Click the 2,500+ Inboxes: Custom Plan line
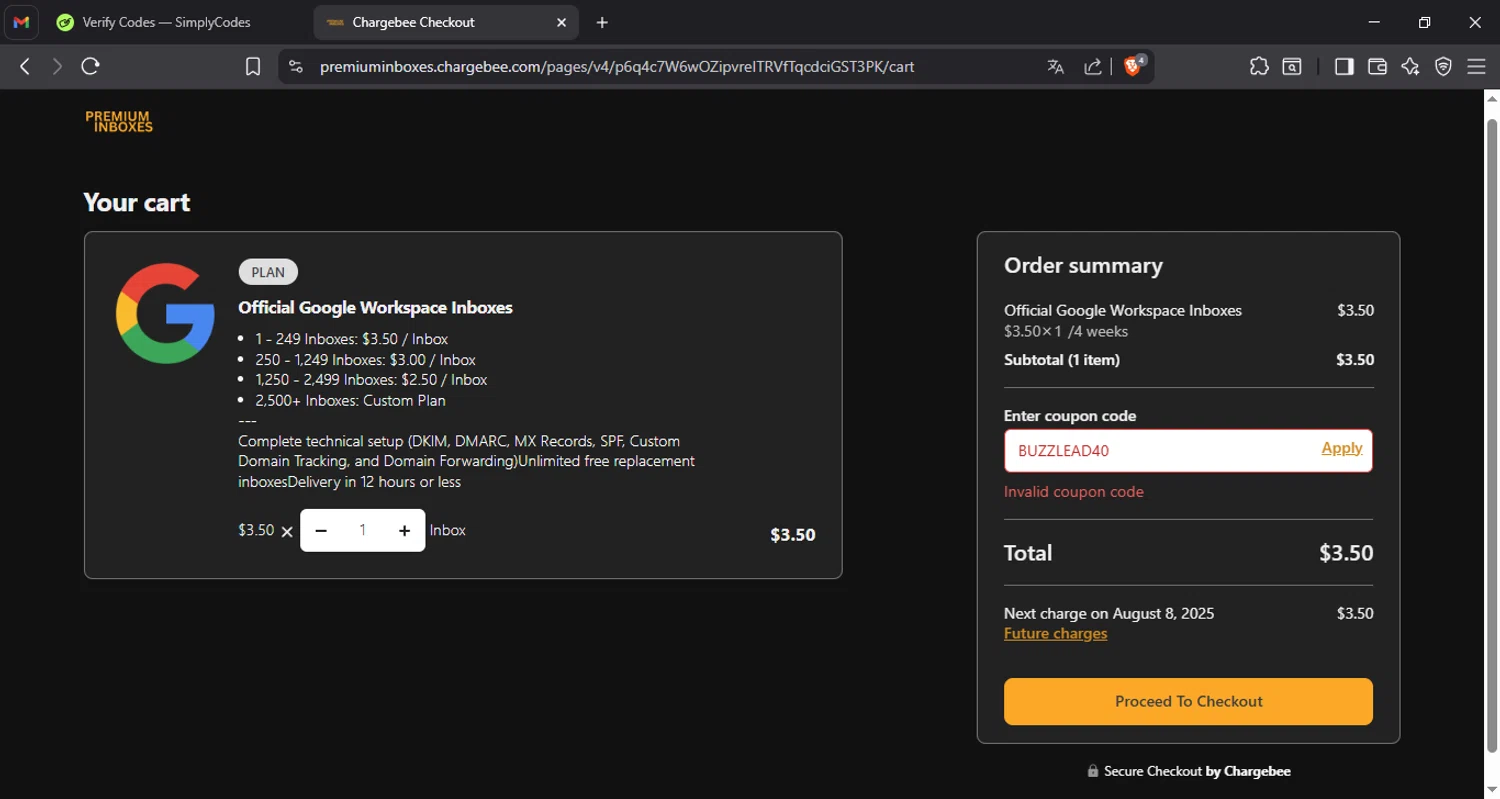Image resolution: width=1500 pixels, height=799 pixels. point(350,401)
